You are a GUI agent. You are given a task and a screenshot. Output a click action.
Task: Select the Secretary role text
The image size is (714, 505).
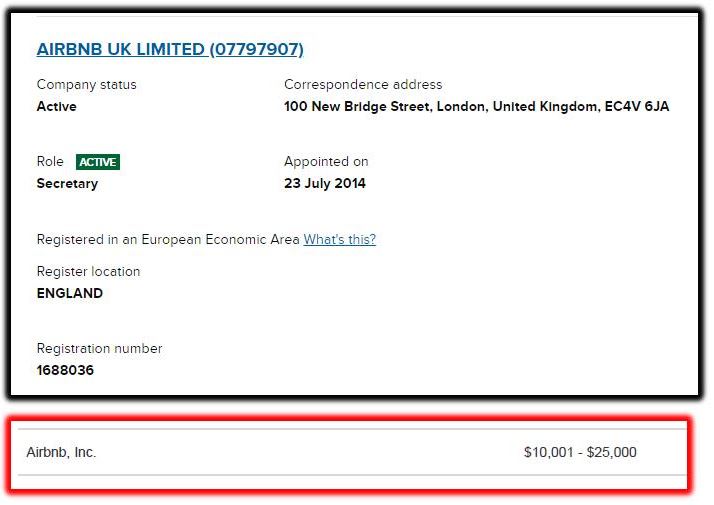[x=67, y=184]
